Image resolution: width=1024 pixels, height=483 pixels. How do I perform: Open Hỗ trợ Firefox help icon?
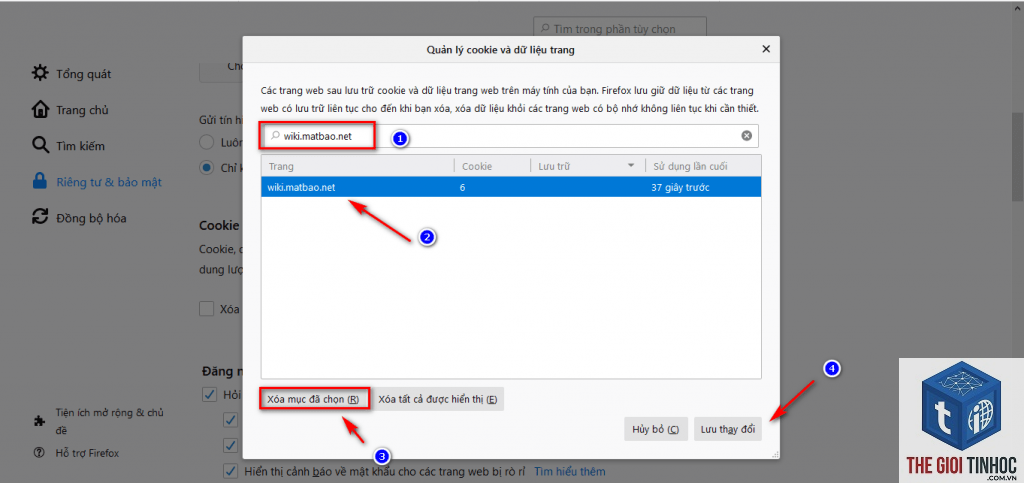coord(39,452)
